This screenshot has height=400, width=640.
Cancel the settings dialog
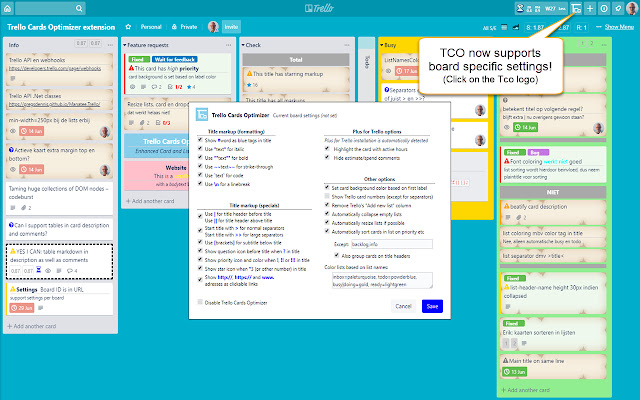[x=403, y=306]
